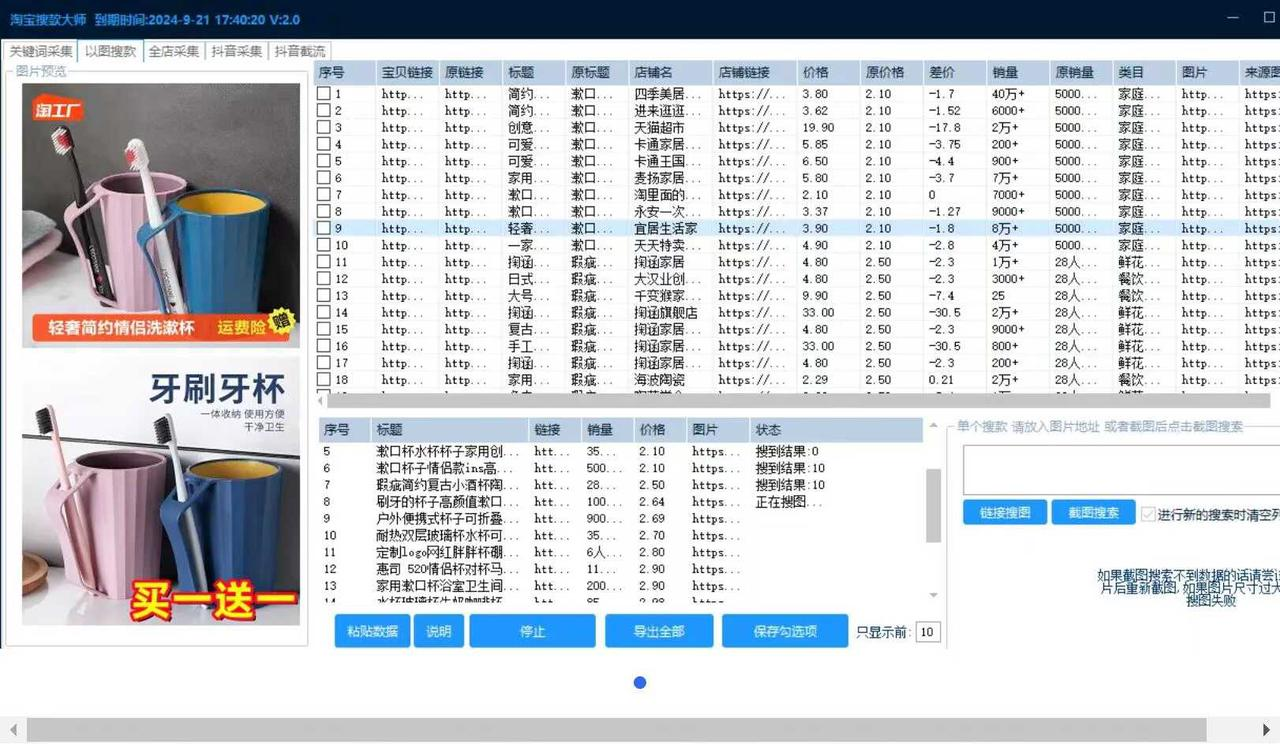Click the image address input box
This screenshot has height=748, width=1280.
(1120, 469)
